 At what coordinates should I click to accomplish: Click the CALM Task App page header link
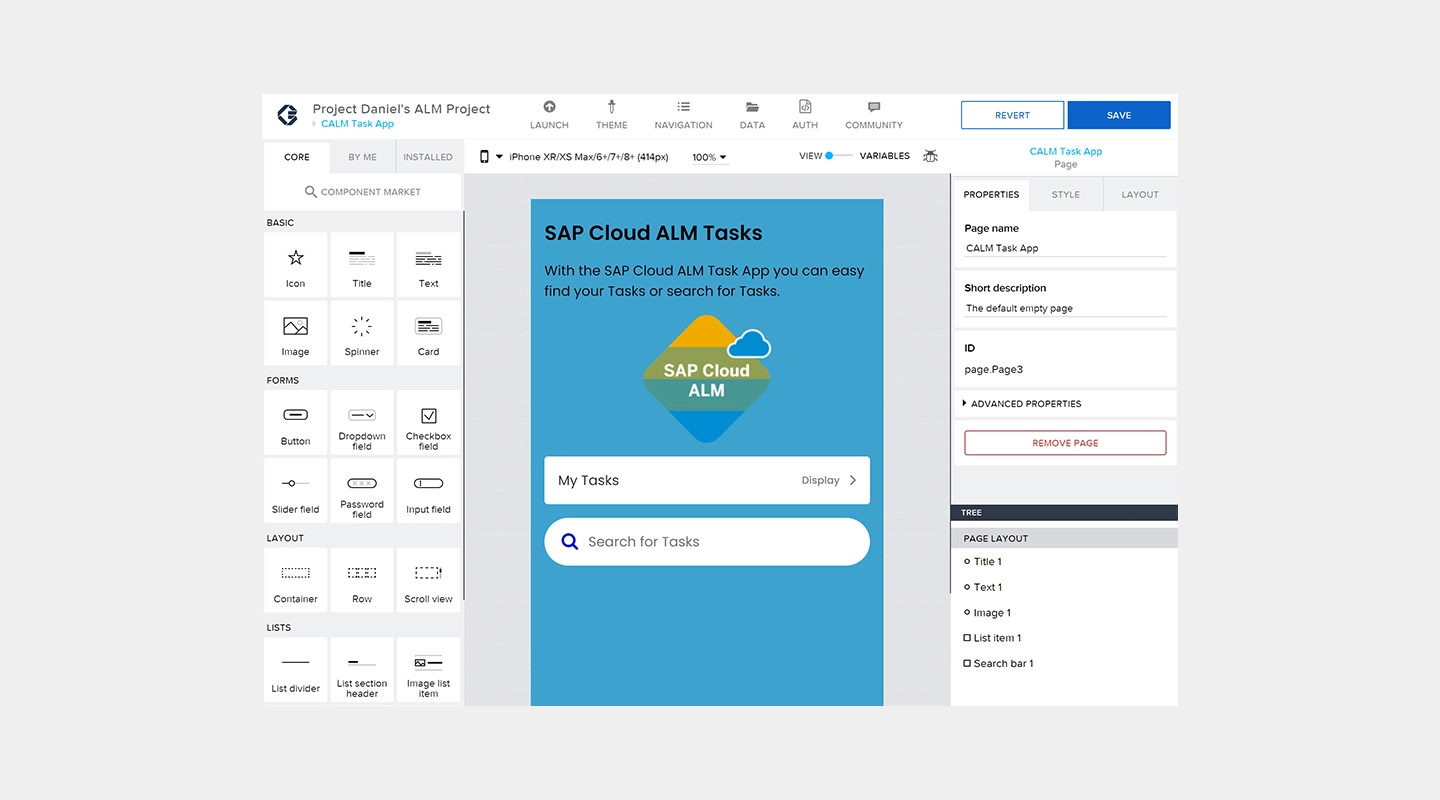click(1066, 152)
